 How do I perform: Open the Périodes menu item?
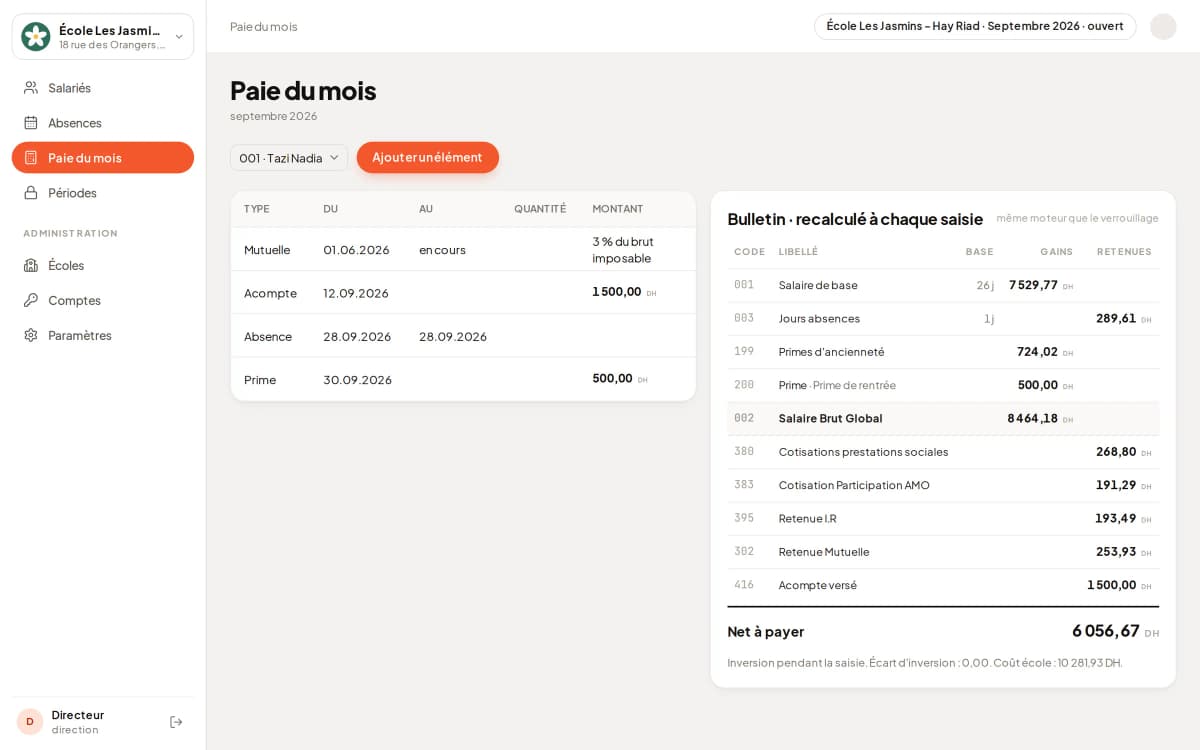(x=103, y=193)
